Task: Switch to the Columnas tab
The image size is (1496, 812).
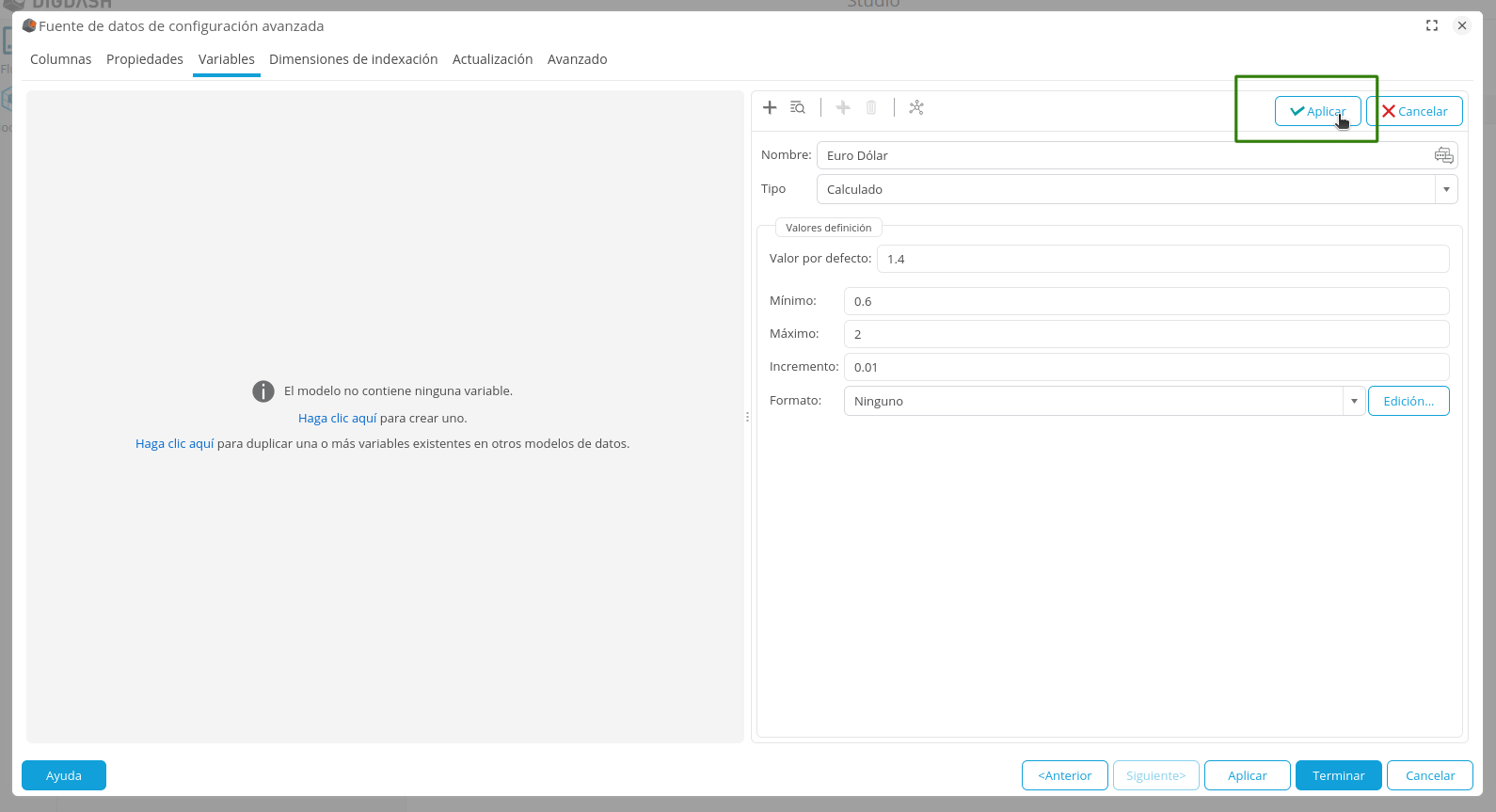Action: (61, 59)
